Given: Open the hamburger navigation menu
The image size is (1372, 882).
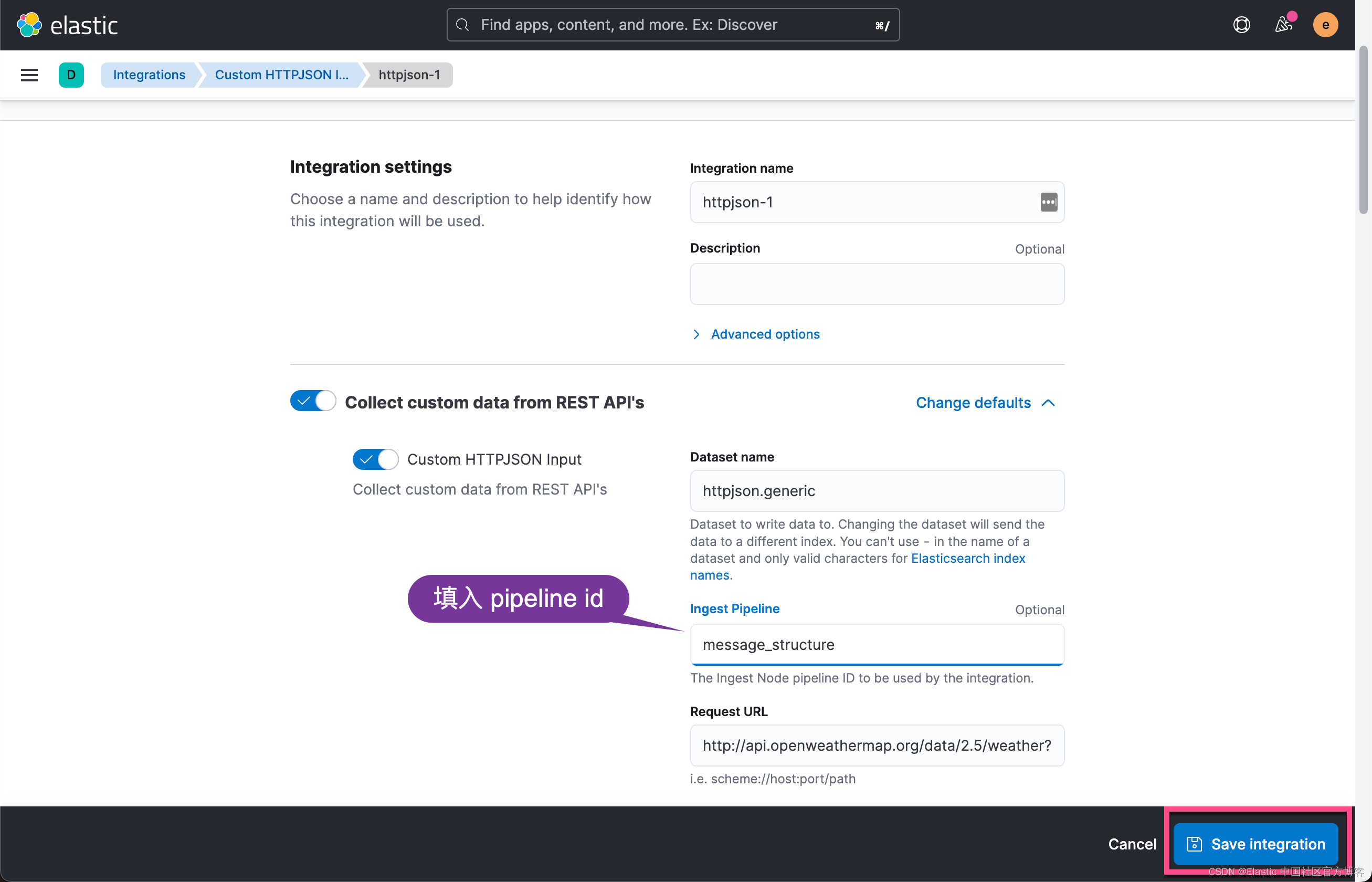Looking at the screenshot, I should coord(29,75).
